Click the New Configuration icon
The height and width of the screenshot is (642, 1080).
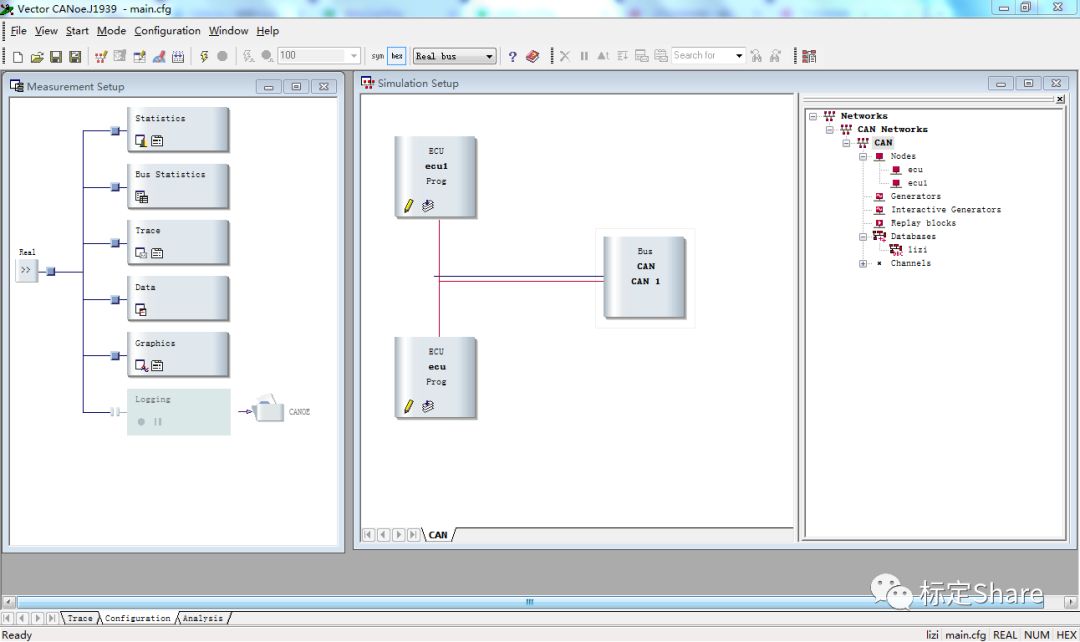(x=17, y=56)
